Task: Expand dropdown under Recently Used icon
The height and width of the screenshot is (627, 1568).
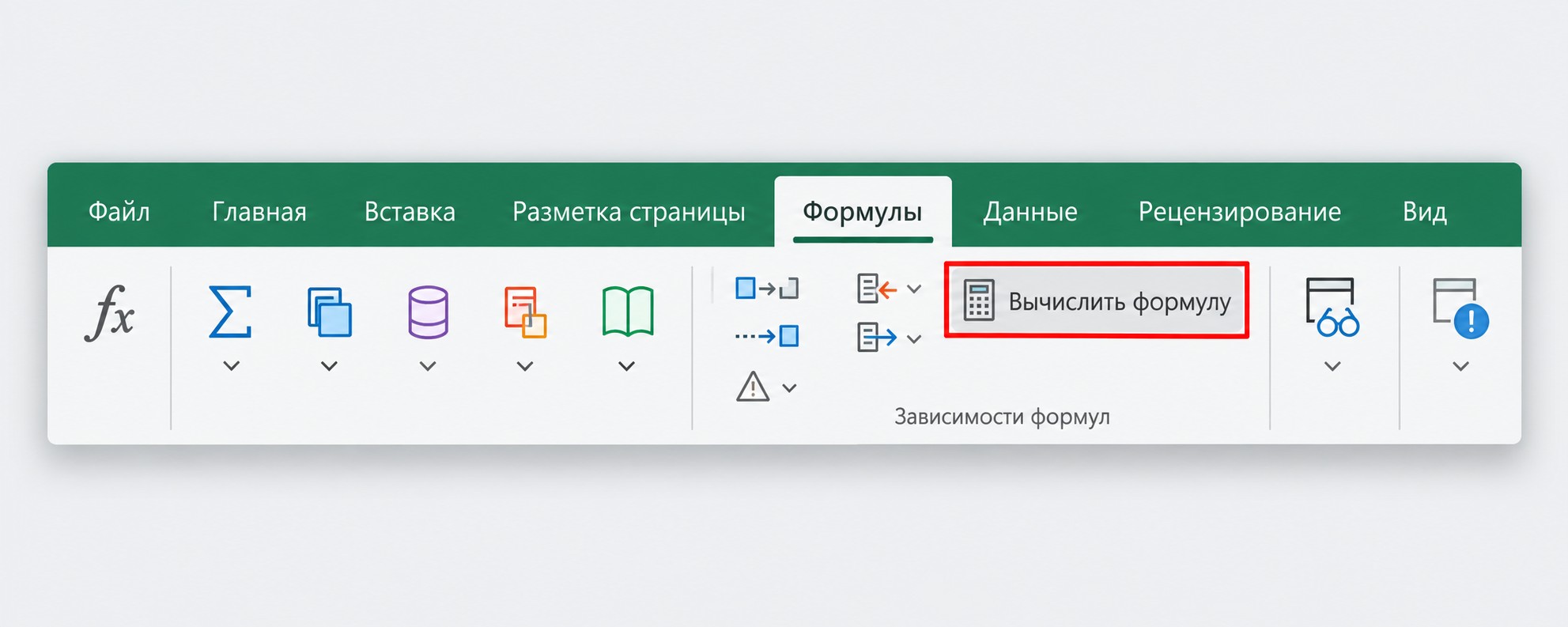Action: pos(330,366)
